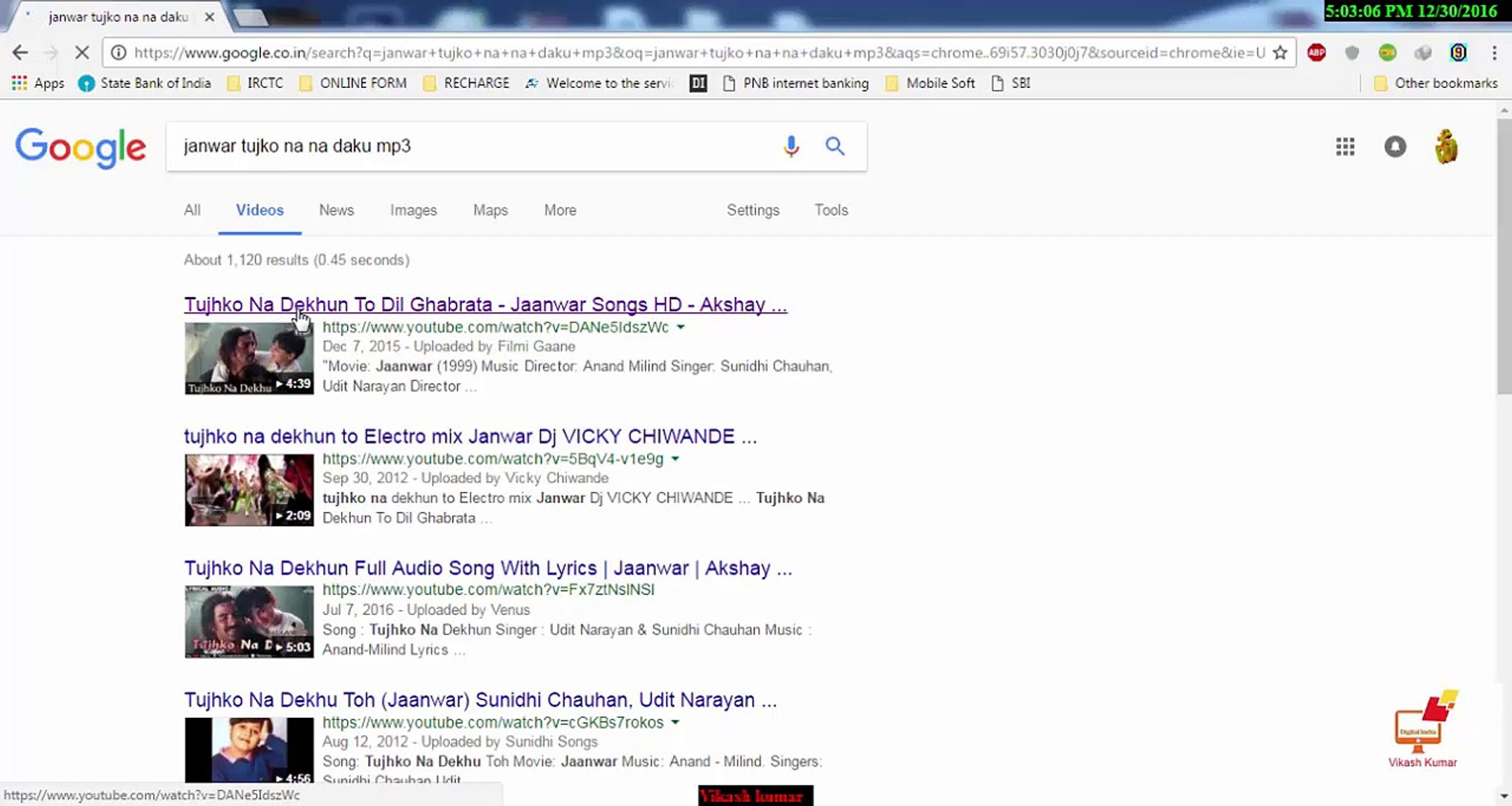Viewport: 1512px width, 806px height.
Task: Stop the page loading
Action: pos(82,52)
